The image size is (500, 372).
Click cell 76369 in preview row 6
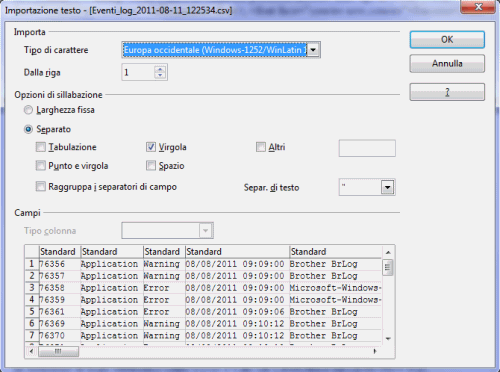tap(59, 324)
